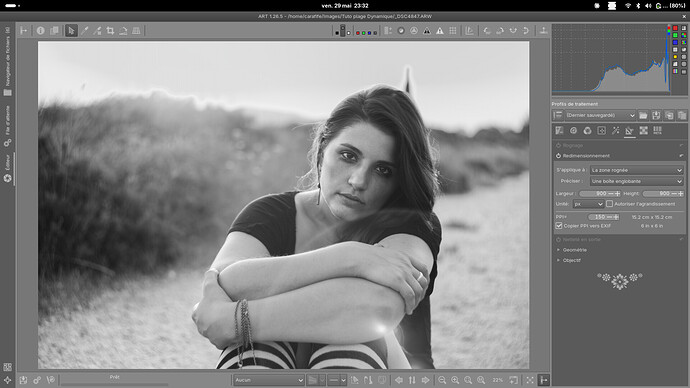Enable Autoriser l'agrandissement checkbox
The image size is (690, 388).
pyautogui.click(x=609, y=204)
